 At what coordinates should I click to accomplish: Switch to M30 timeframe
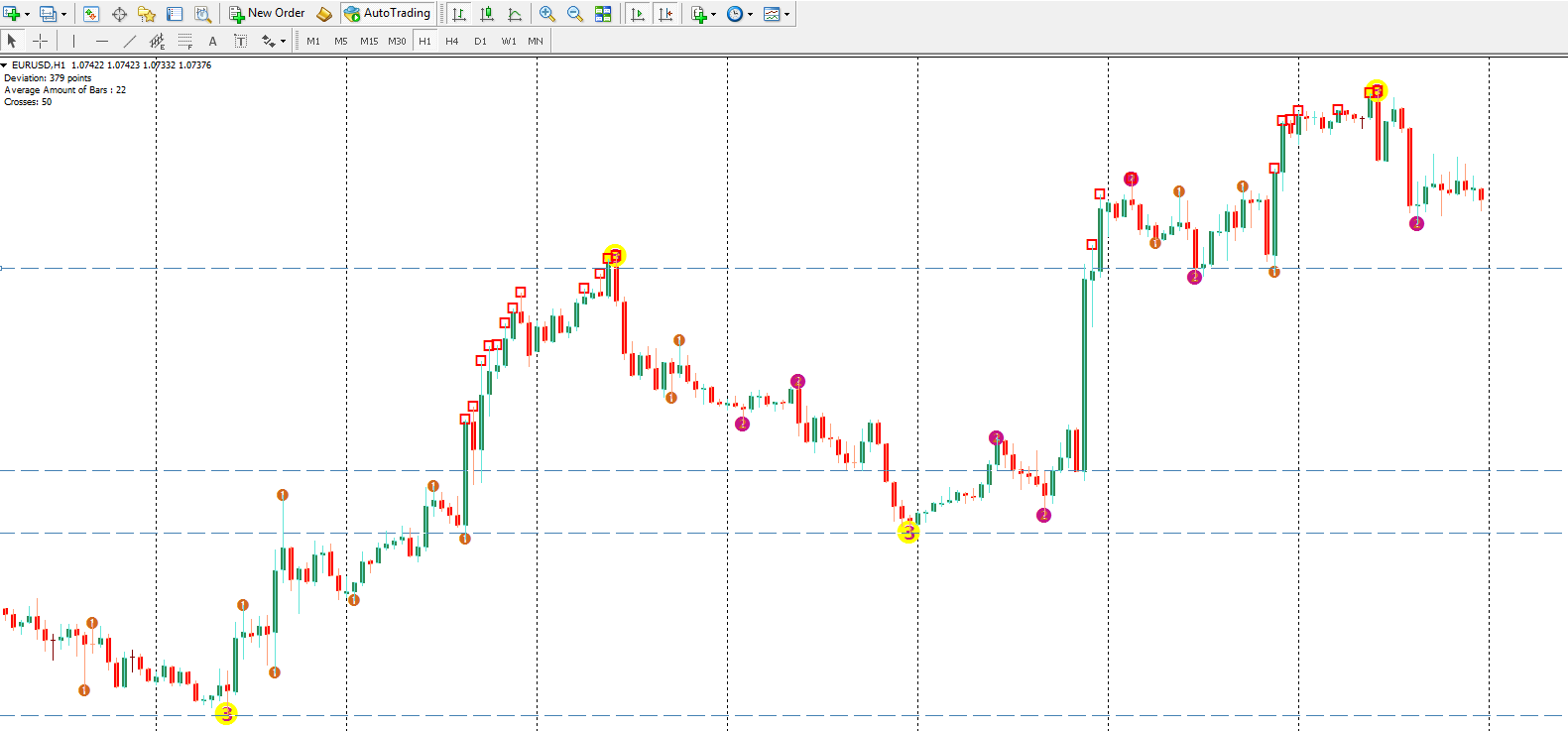click(397, 41)
